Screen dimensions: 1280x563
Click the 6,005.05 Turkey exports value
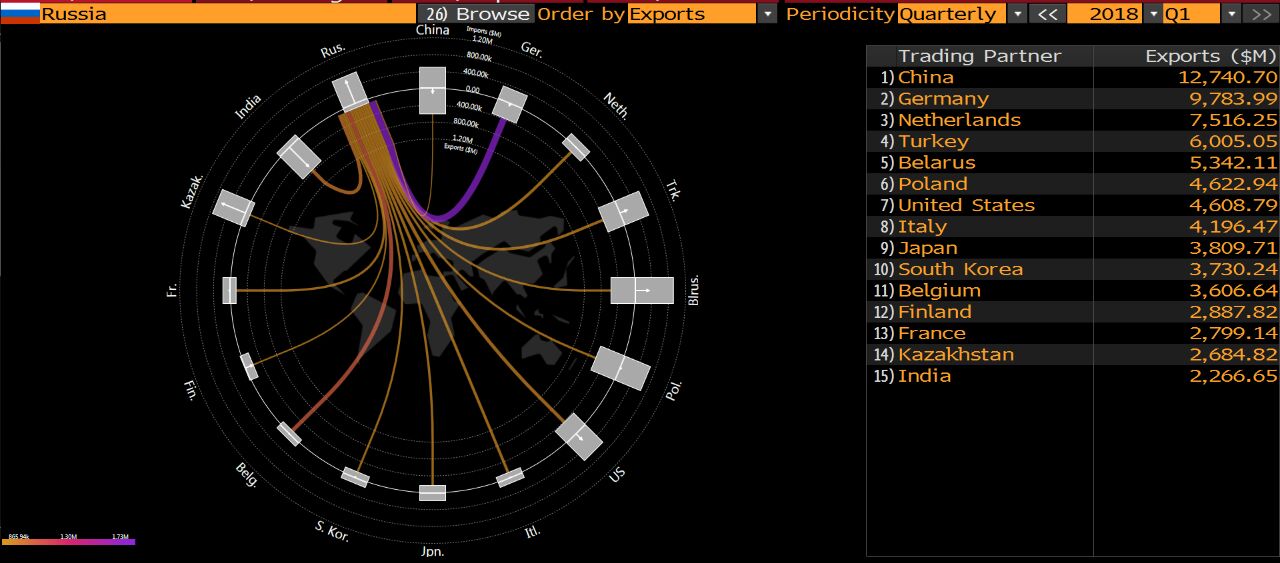[1233, 141]
